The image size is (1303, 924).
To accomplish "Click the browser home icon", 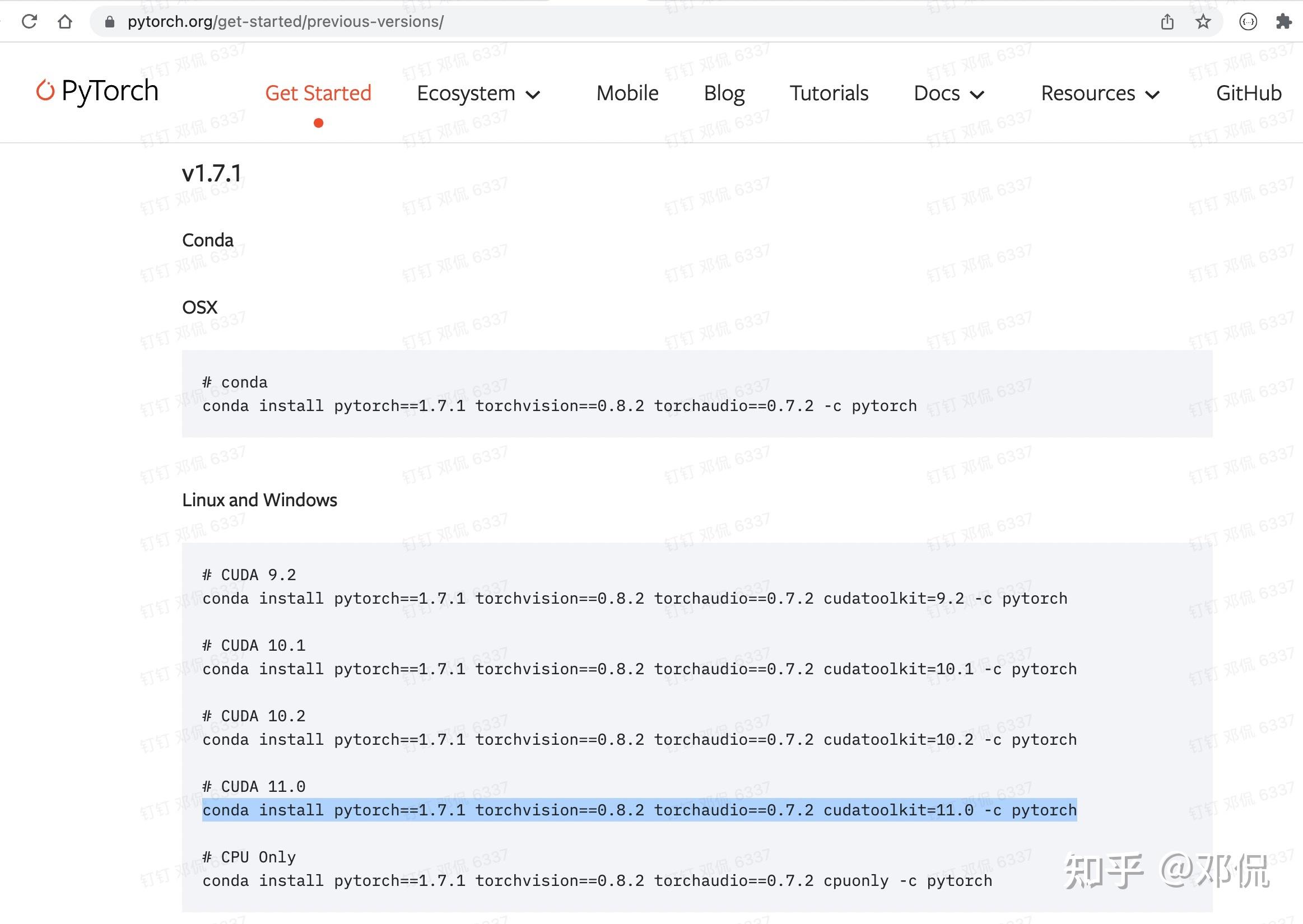I will pos(65,22).
